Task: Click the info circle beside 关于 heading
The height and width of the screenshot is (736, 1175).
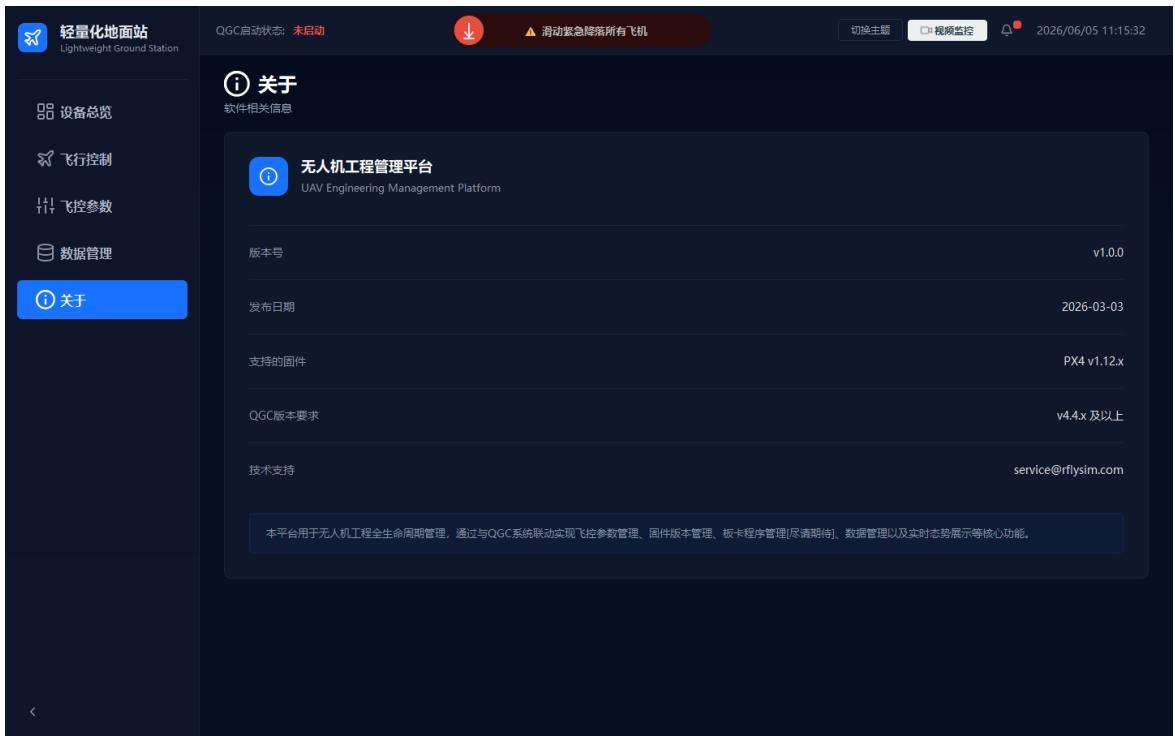Action: [x=237, y=84]
